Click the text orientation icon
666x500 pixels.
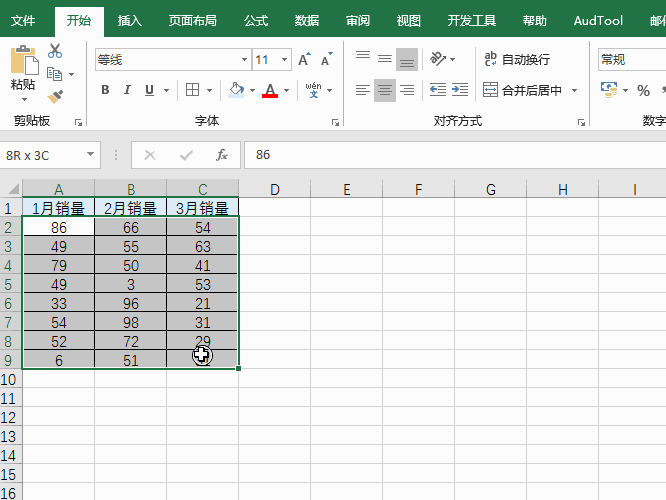437,59
